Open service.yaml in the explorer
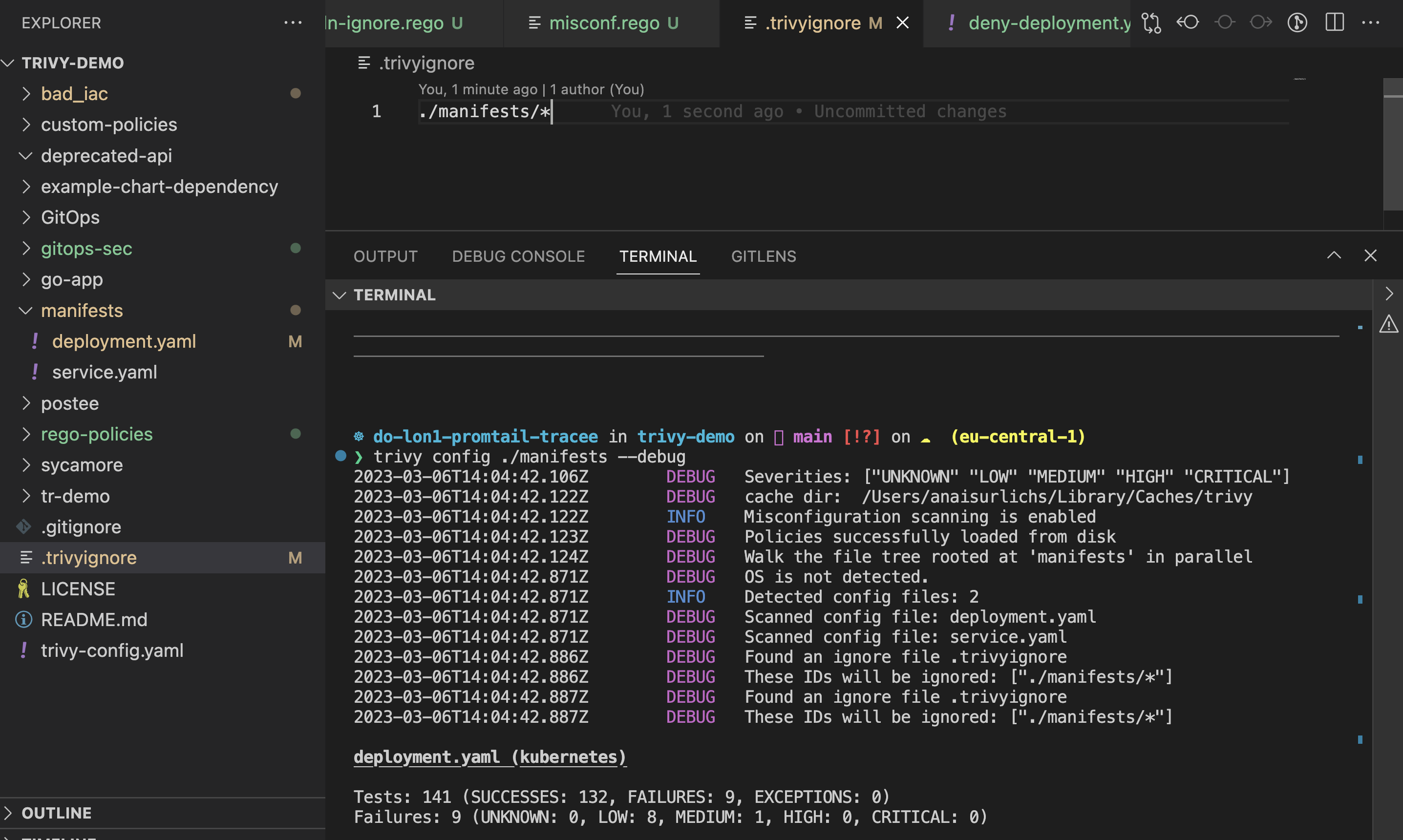This screenshot has width=1403, height=840. point(162,373)
